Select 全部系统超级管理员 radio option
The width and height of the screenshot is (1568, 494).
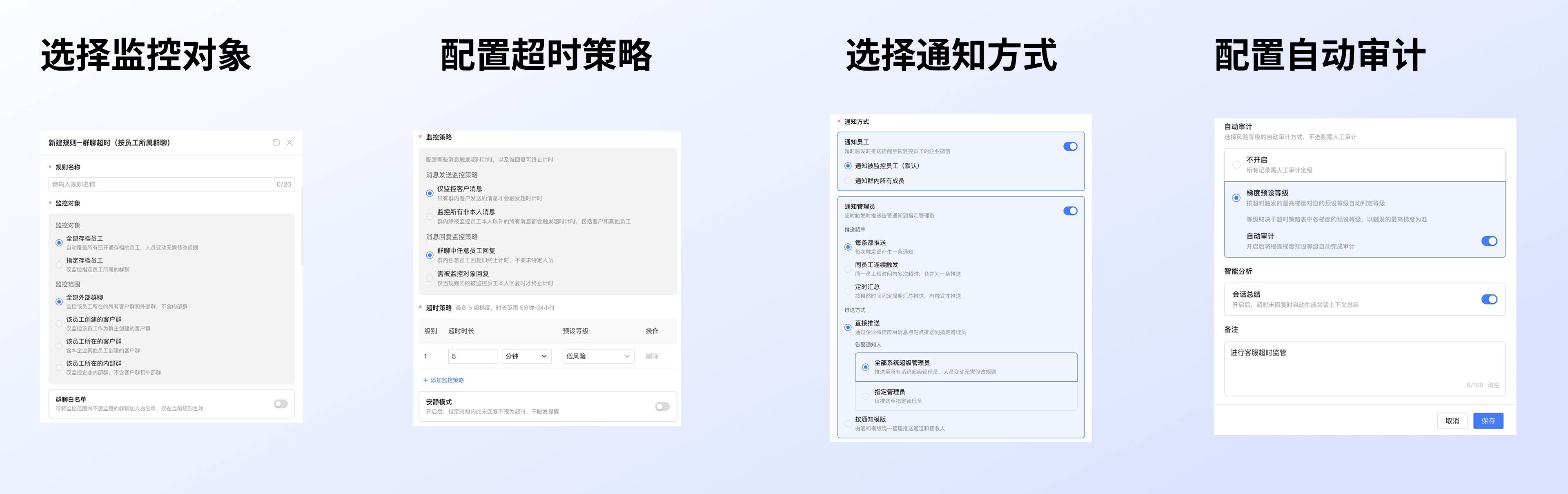866,367
